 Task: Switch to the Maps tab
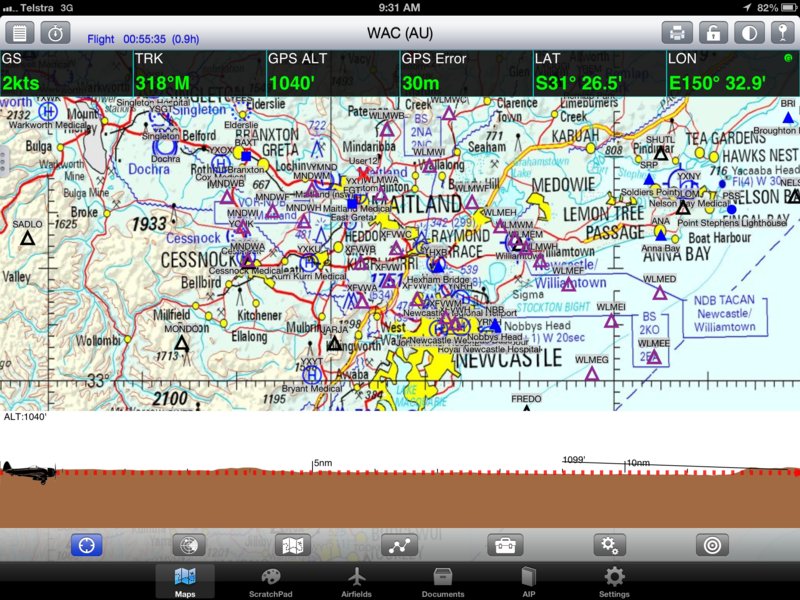[x=185, y=582]
